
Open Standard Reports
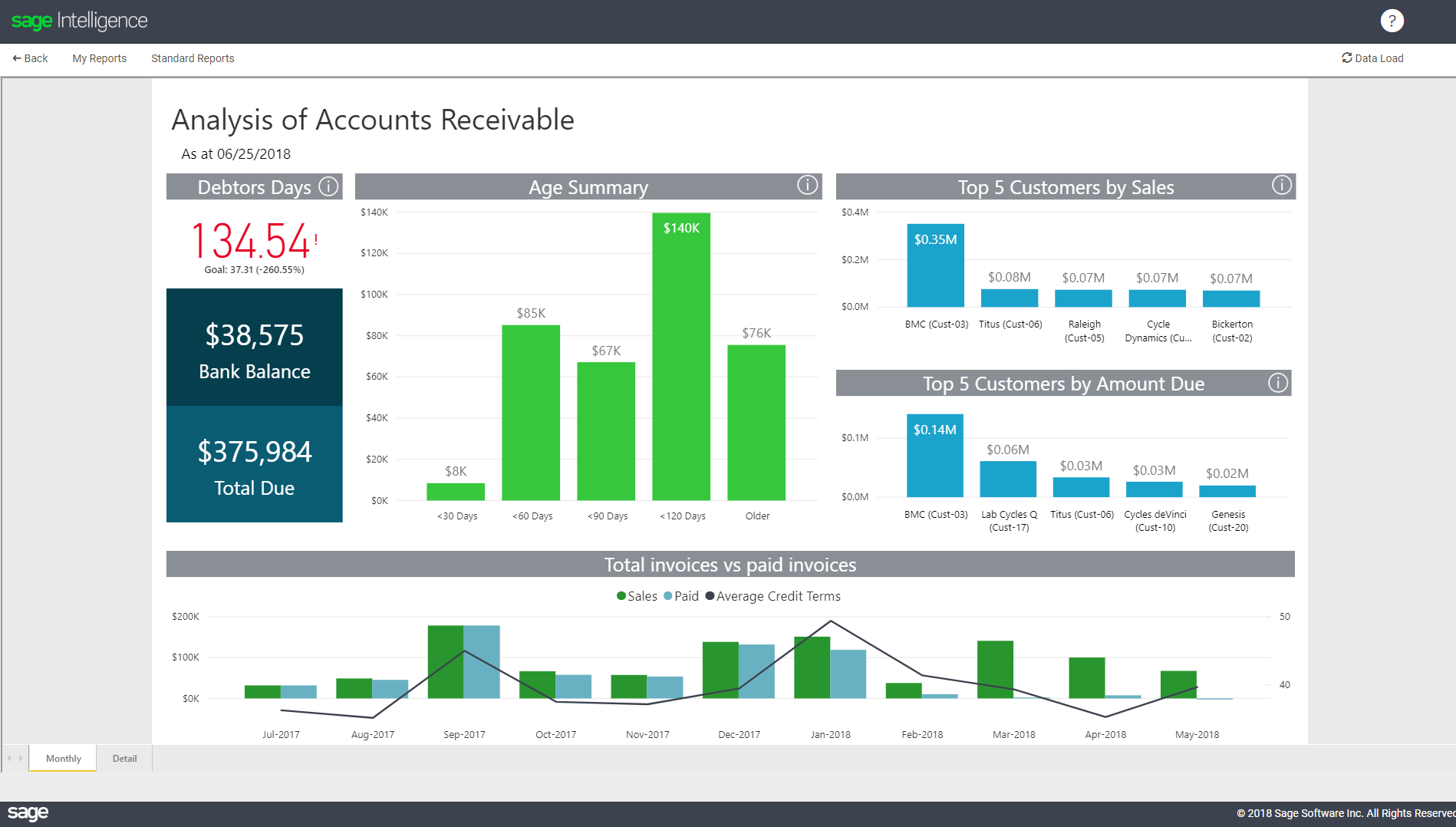pyautogui.click(x=193, y=58)
